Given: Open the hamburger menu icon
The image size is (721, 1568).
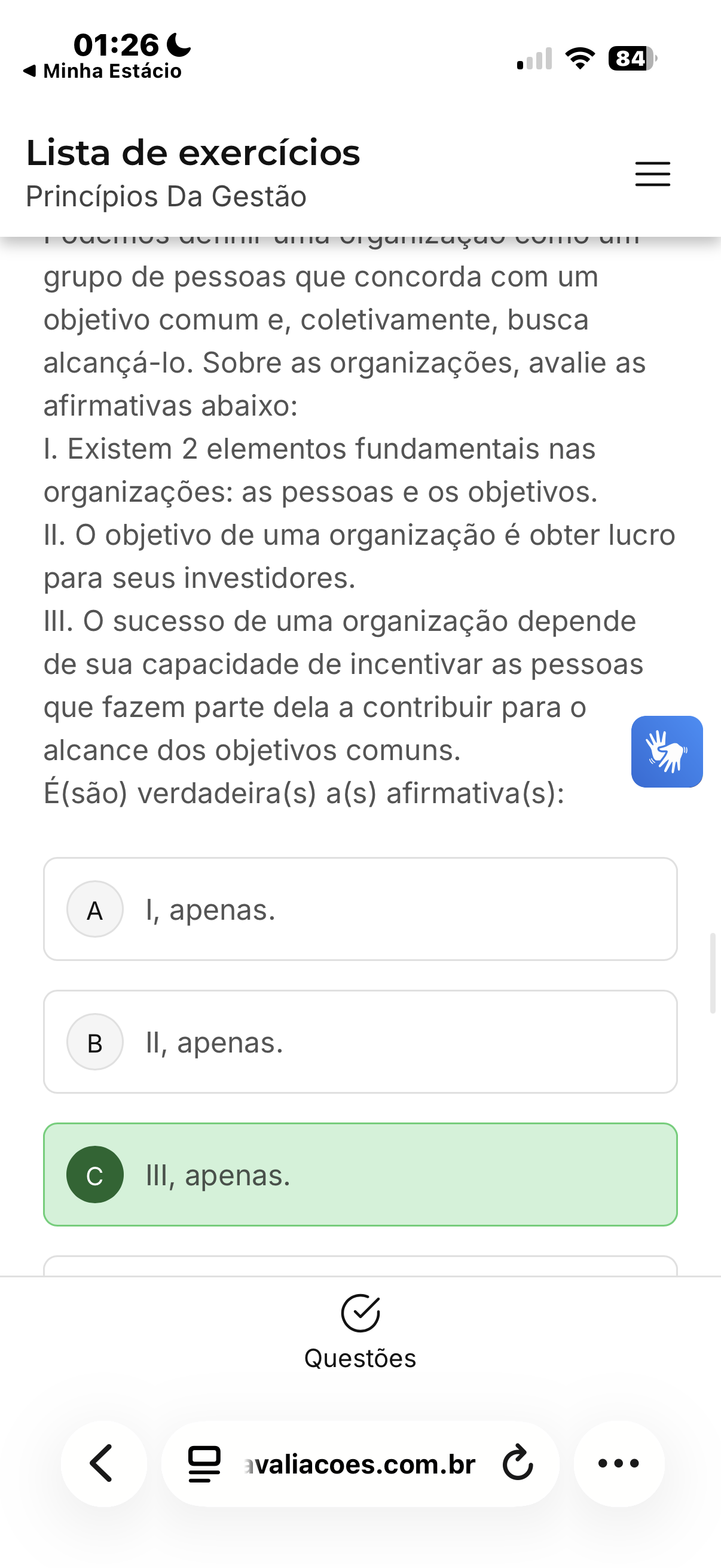Looking at the screenshot, I should (652, 174).
